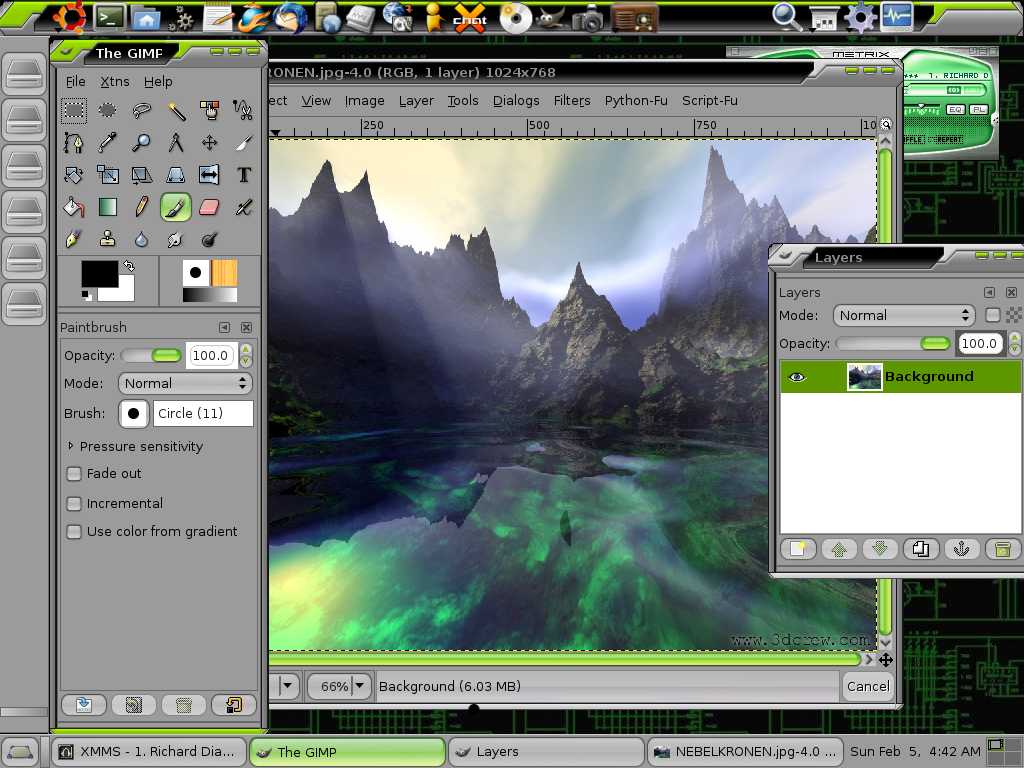Open the Paintbrush Mode dropdown

pos(185,383)
